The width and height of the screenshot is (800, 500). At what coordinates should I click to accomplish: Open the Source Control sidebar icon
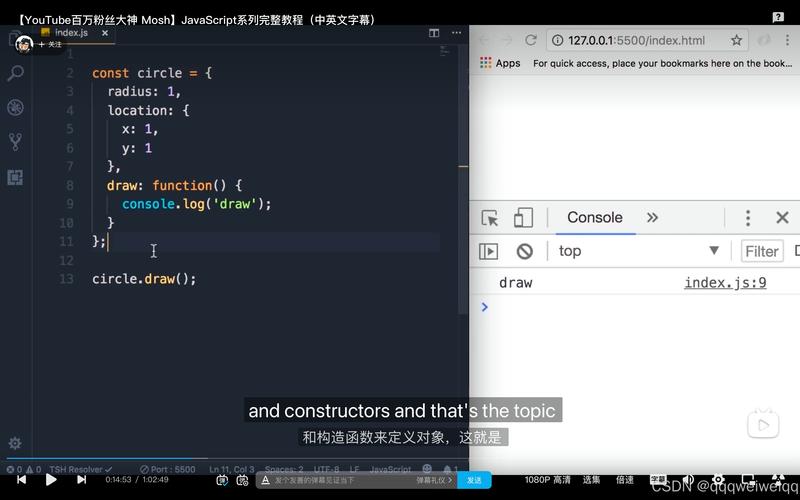click(15, 142)
